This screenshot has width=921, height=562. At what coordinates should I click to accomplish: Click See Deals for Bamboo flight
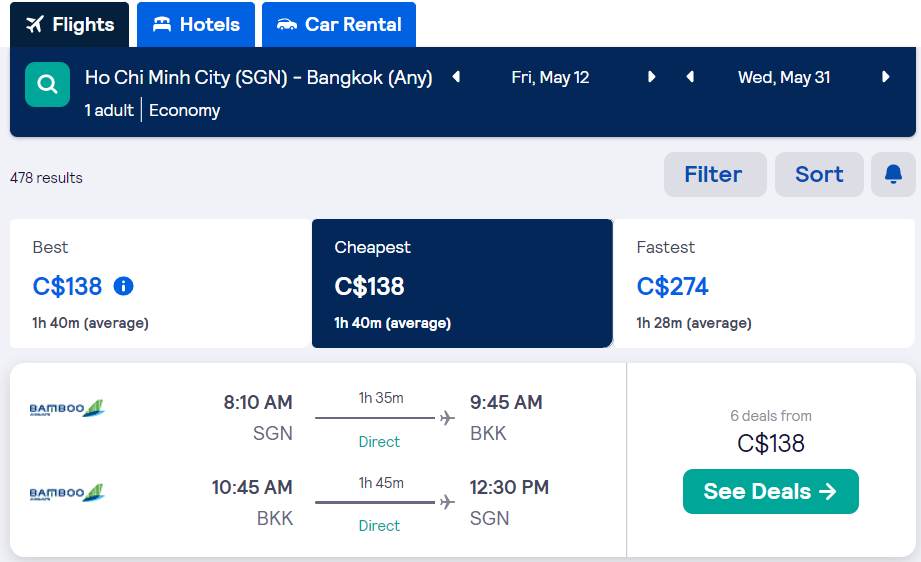(x=771, y=492)
